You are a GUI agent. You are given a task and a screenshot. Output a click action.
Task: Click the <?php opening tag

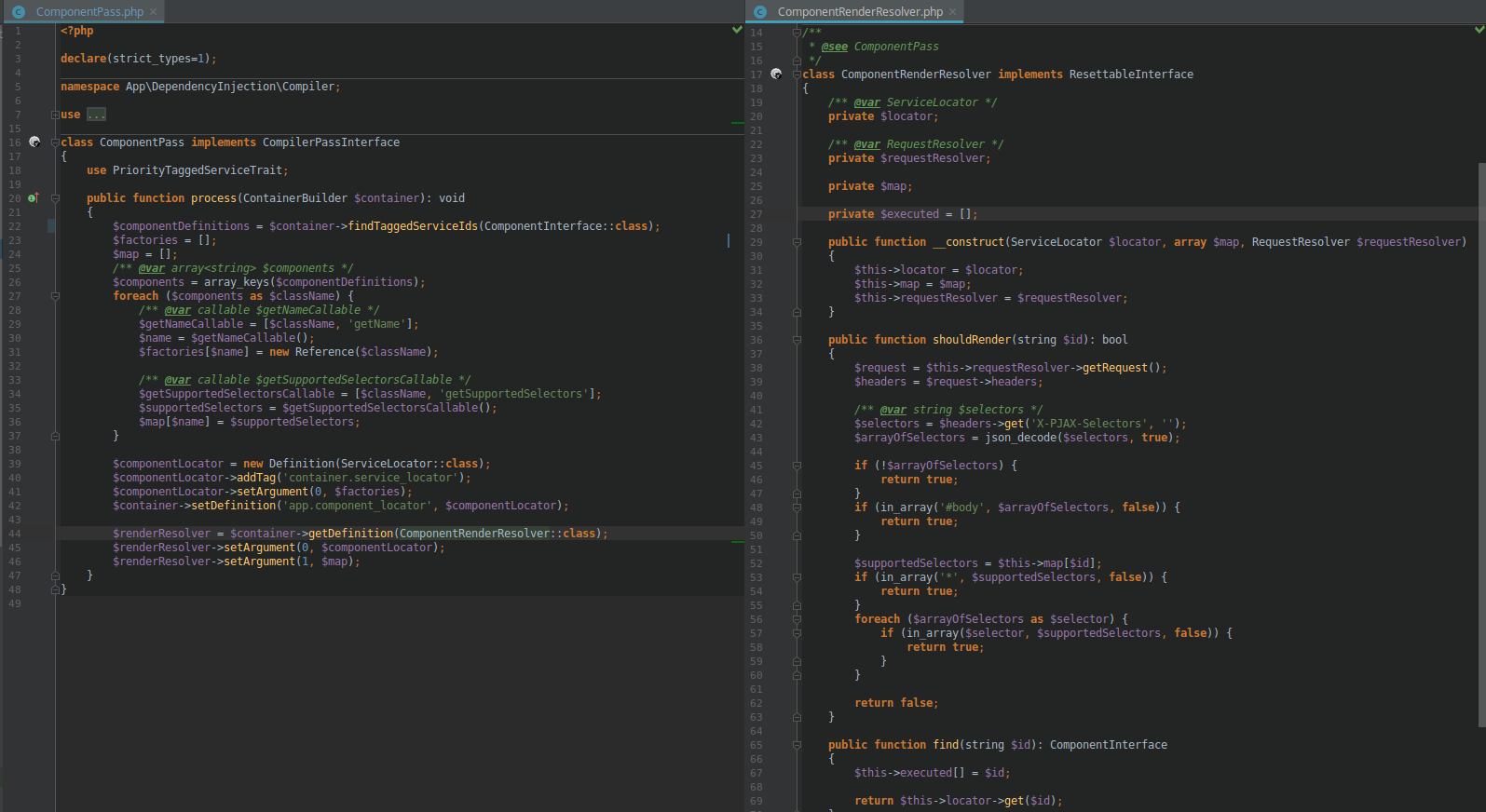[x=77, y=31]
